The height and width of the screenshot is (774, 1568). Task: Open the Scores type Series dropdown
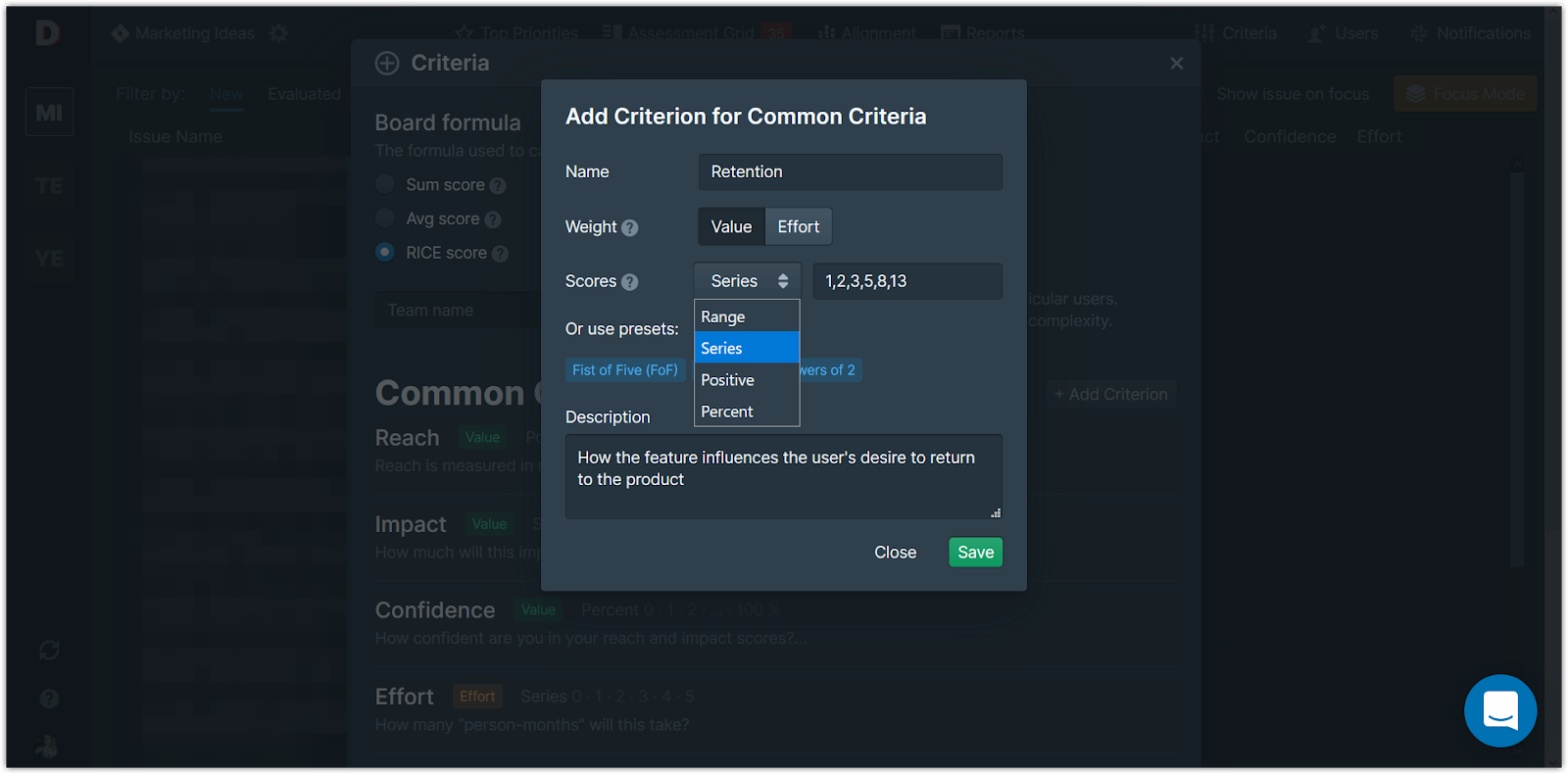click(x=748, y=281)
